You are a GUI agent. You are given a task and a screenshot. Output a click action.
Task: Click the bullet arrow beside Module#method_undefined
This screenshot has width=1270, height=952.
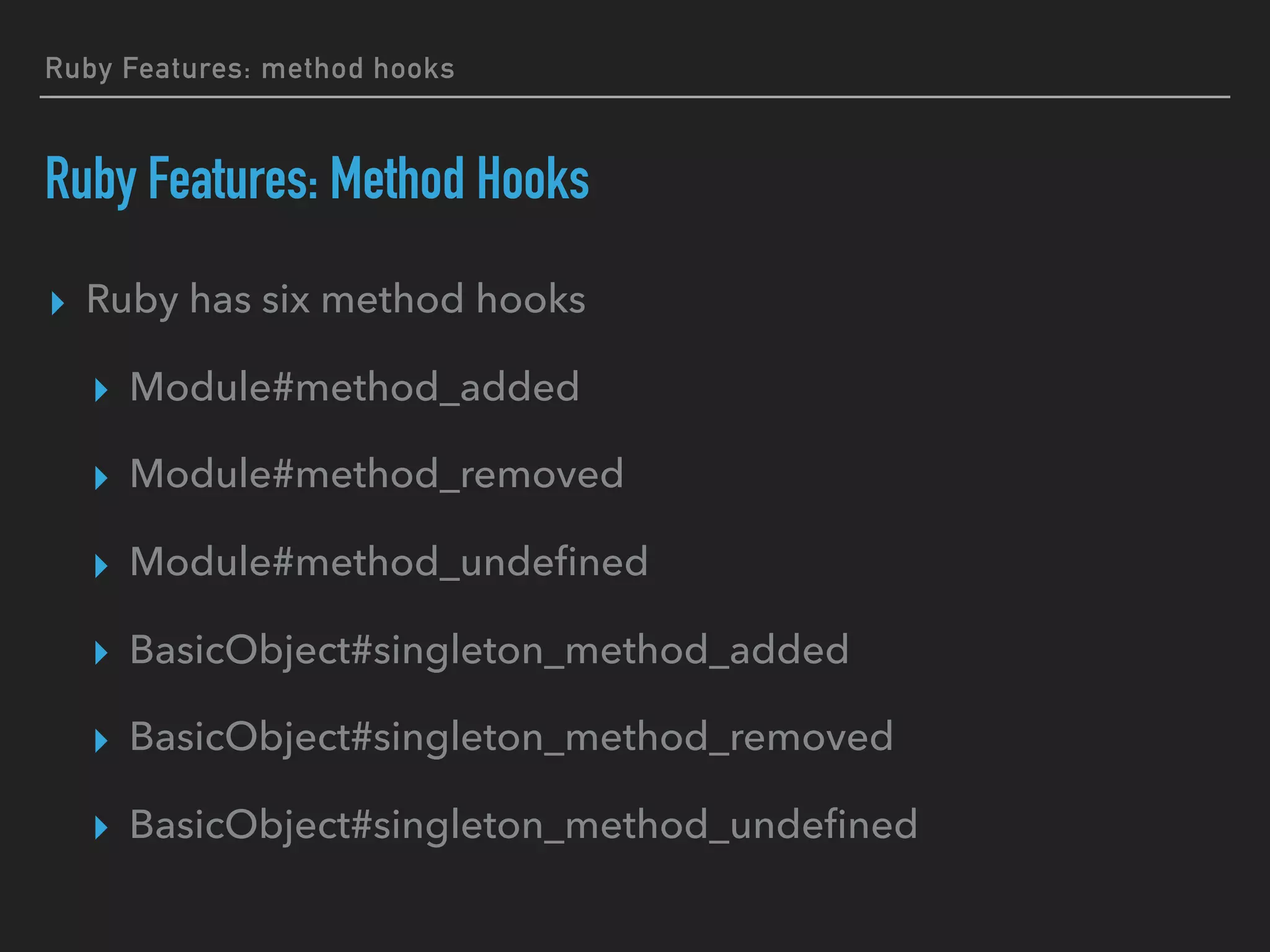pyautogui.click(x=101, y=566)
